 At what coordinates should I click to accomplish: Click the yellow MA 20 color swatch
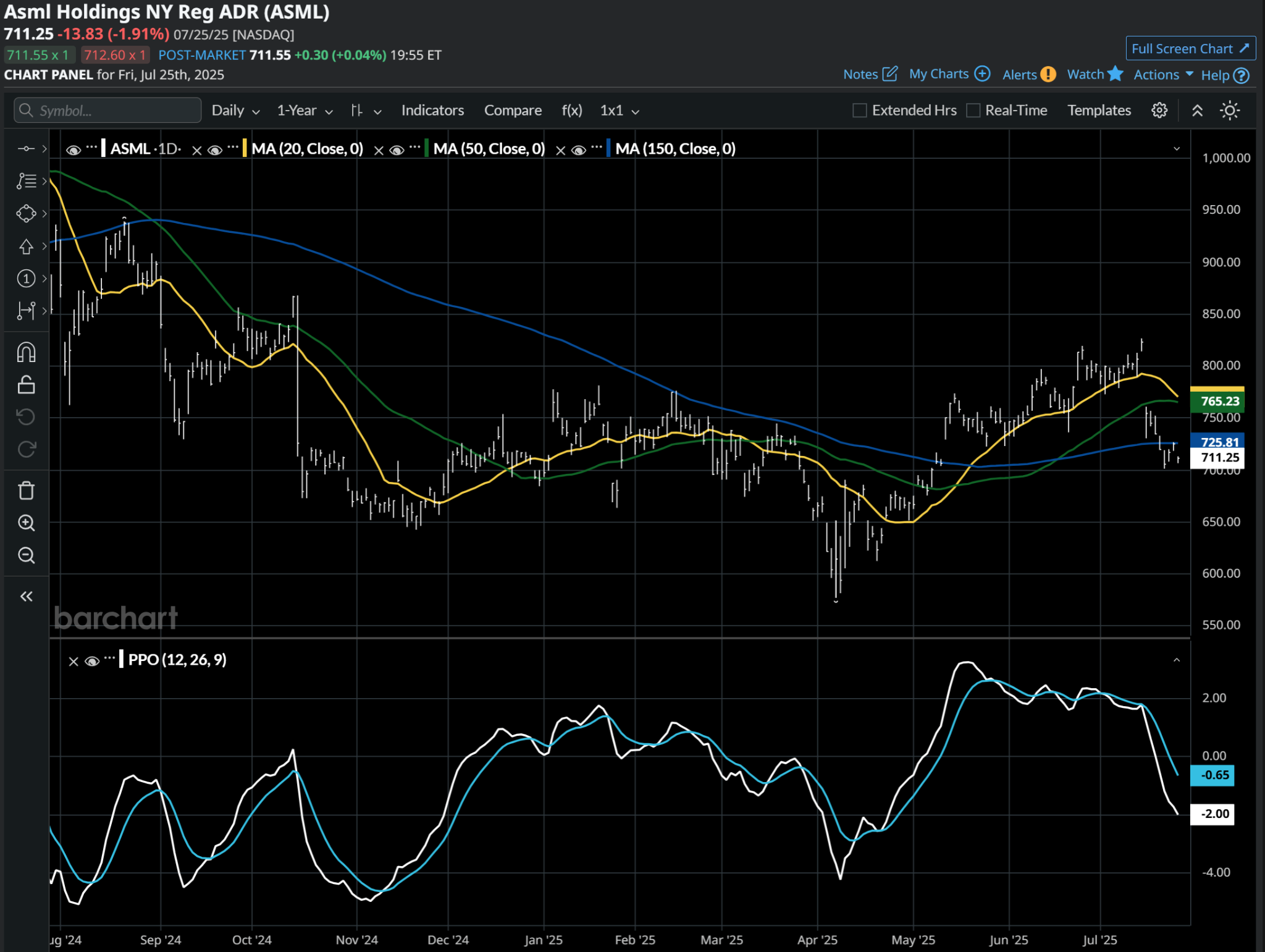point(245,148)
